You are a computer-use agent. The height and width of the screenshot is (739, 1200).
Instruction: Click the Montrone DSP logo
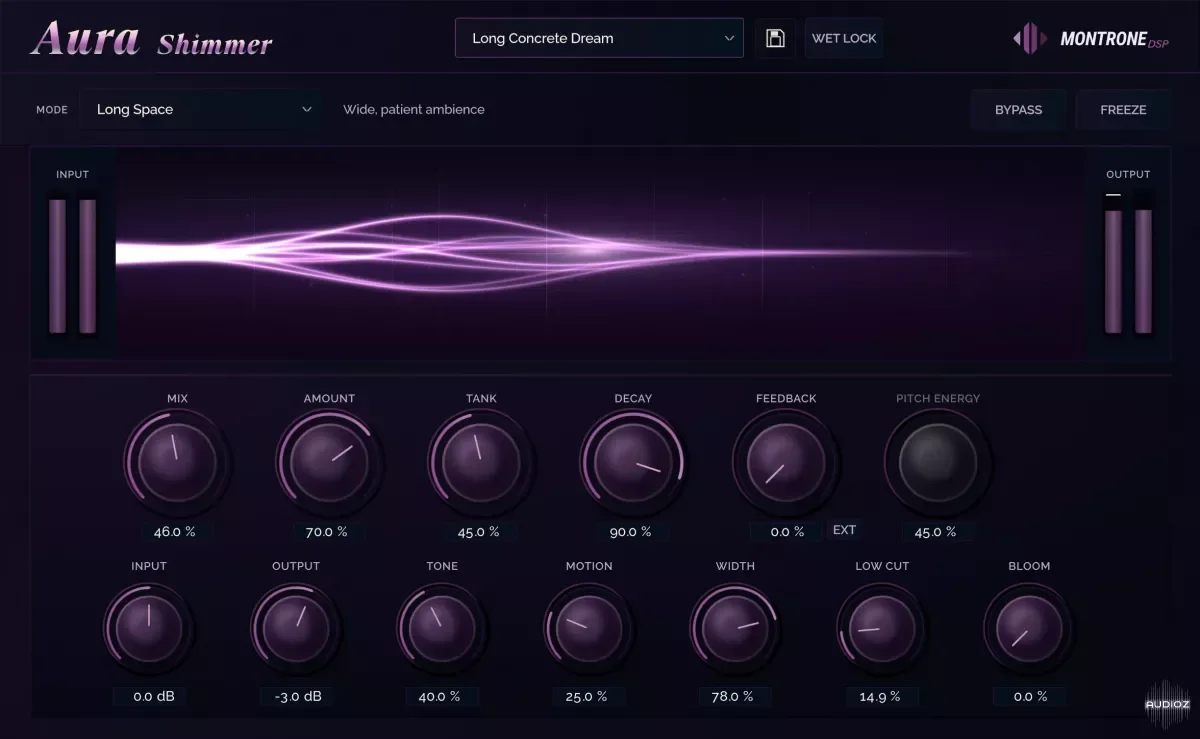click(1089, 39)
